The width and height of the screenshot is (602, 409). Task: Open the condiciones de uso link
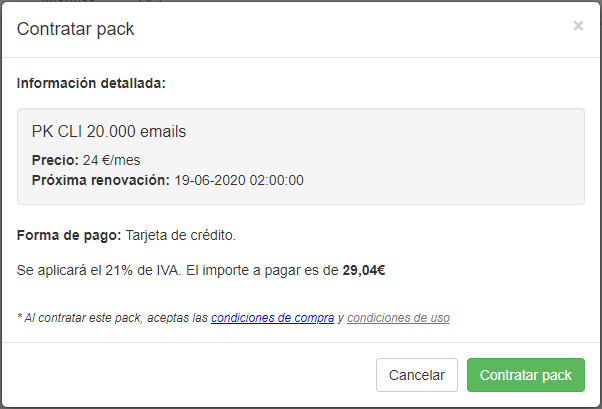[x=398, y=318]
